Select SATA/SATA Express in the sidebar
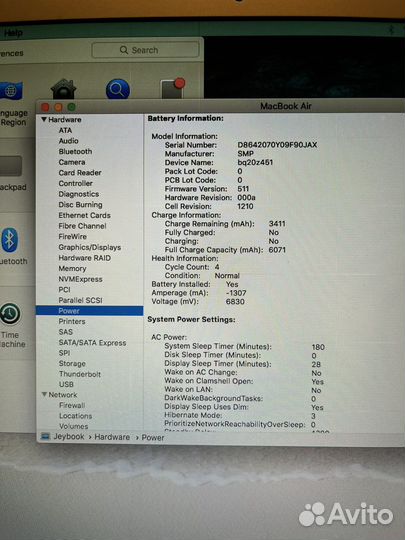 (92, 343)
